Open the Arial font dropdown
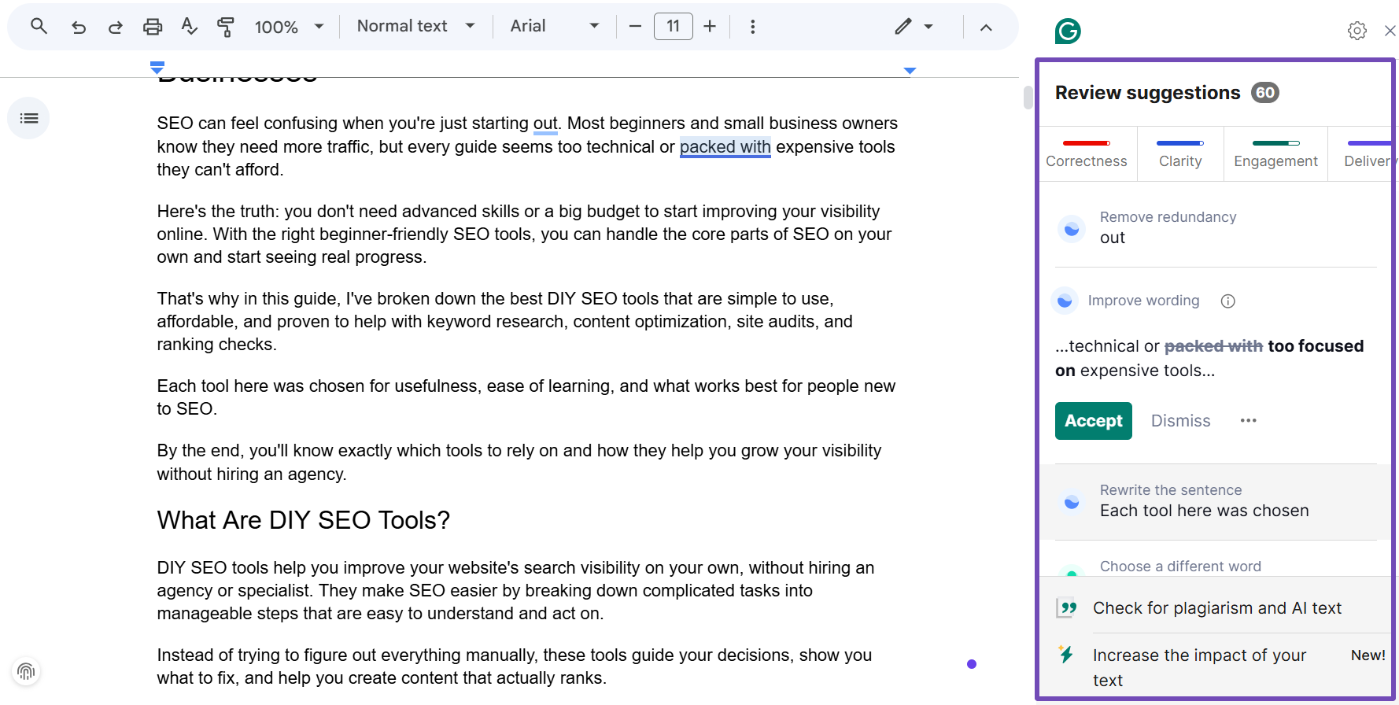 point(554,27)
